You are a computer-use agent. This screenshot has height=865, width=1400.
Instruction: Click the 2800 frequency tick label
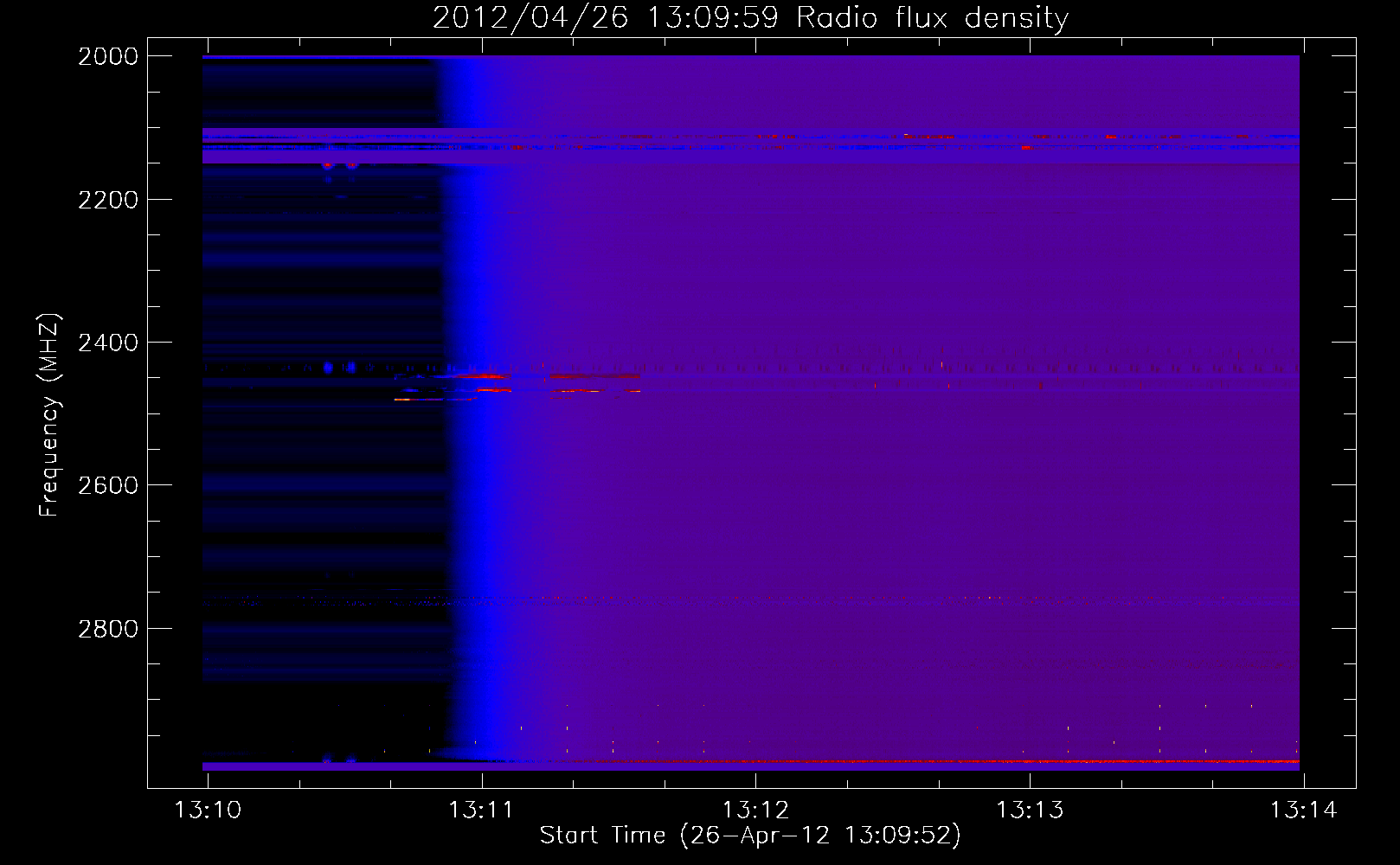108,628
